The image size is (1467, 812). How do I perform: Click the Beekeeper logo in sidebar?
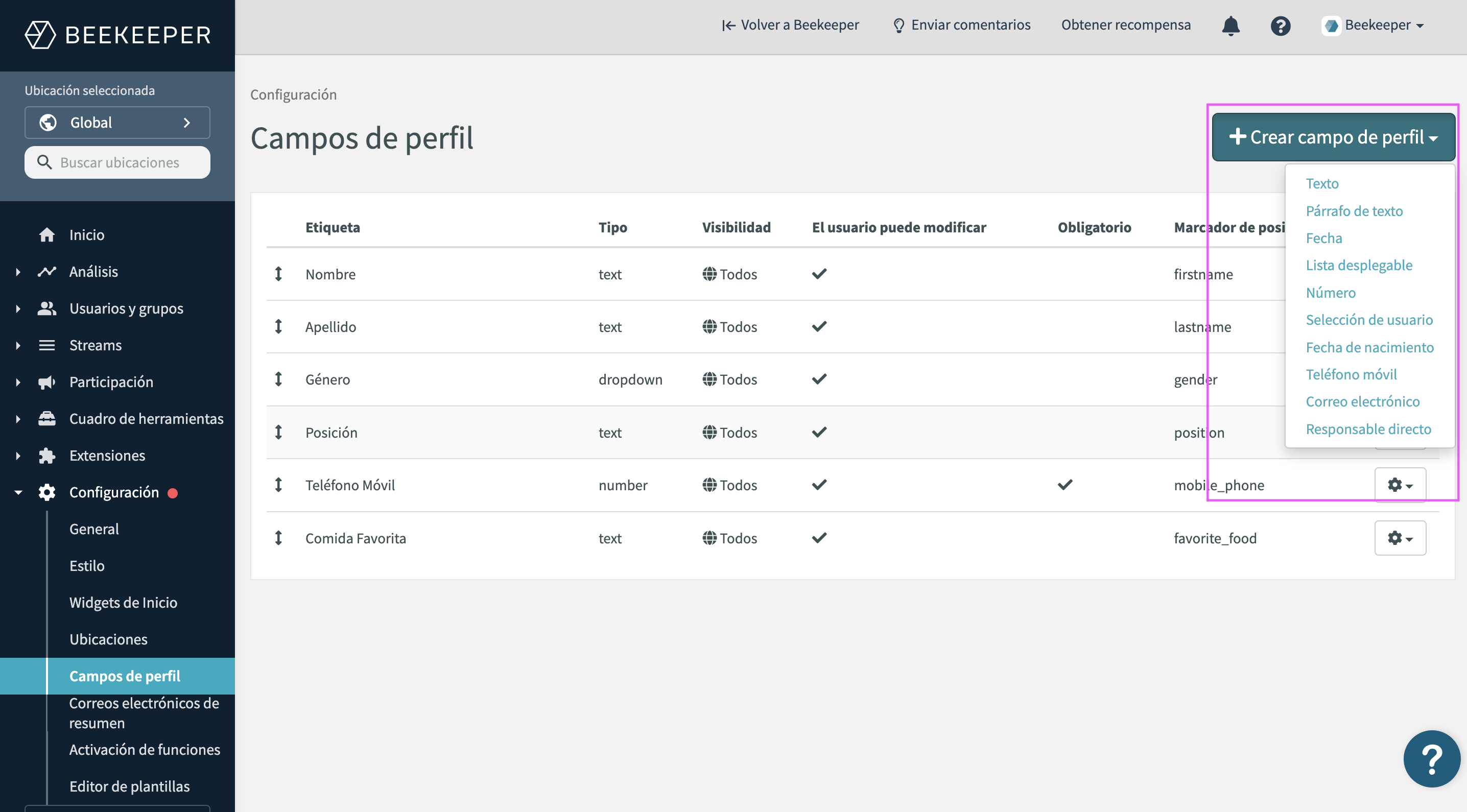[x=118, y=35]
